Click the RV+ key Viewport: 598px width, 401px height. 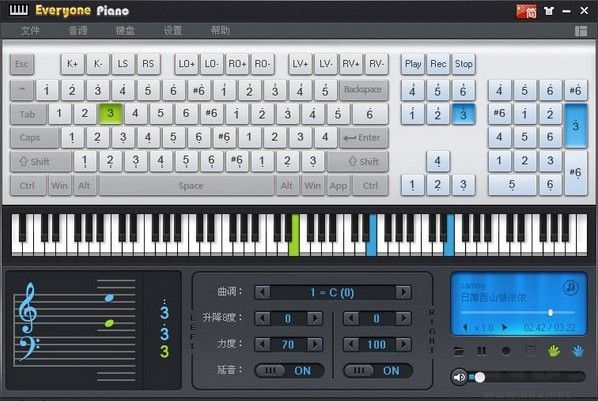pos(351,64)
